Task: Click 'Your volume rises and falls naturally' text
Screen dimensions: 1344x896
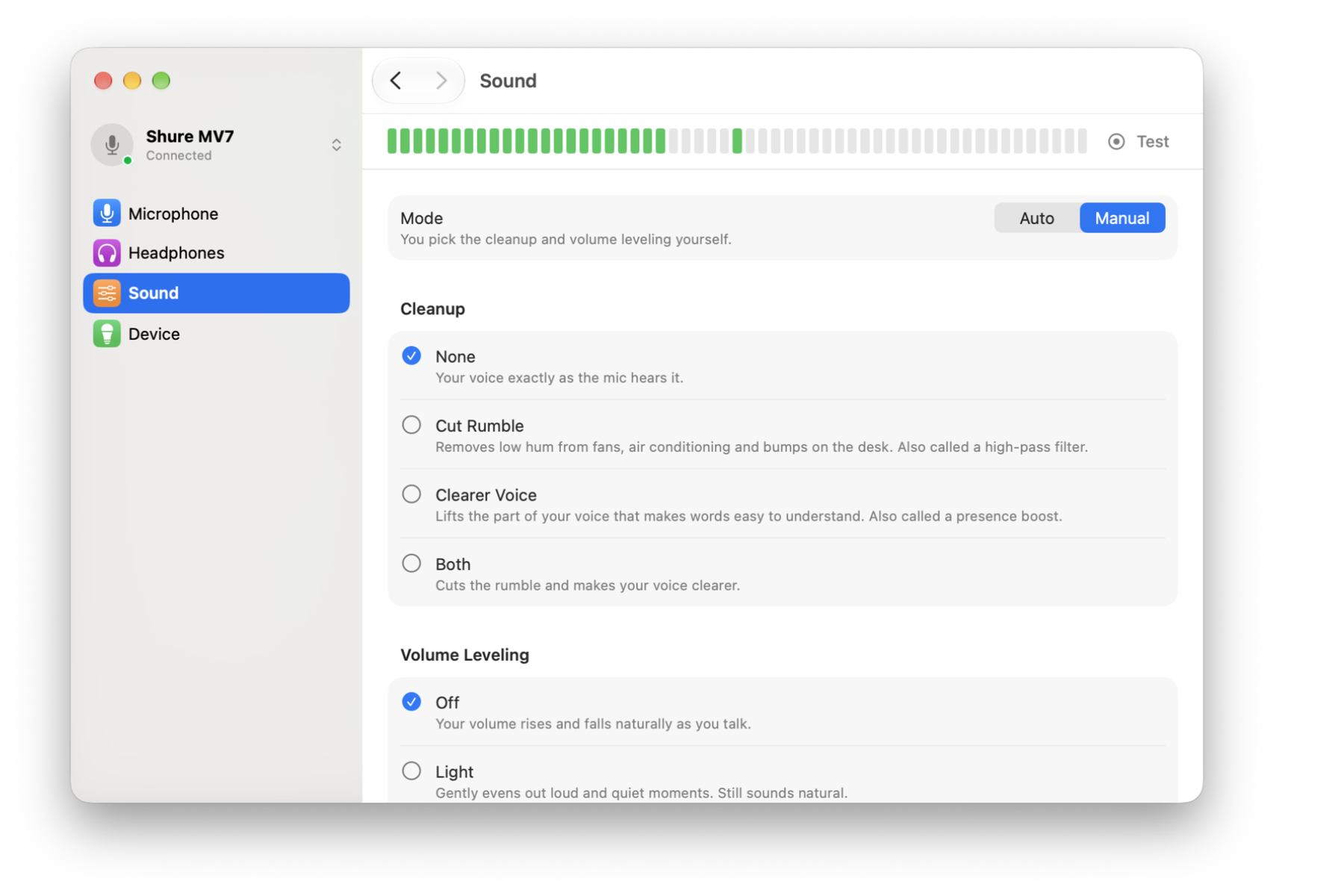Action: (594, 724)
